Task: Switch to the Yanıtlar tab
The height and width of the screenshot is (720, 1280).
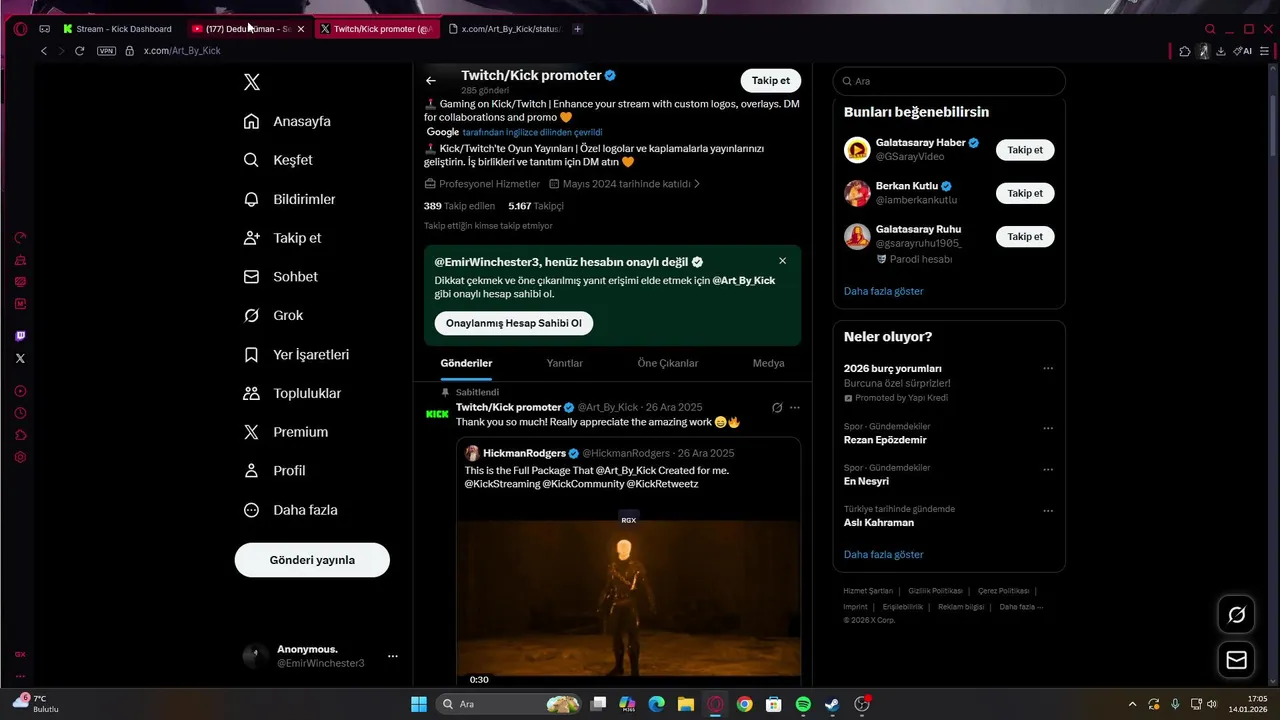Action: (564, 363)
